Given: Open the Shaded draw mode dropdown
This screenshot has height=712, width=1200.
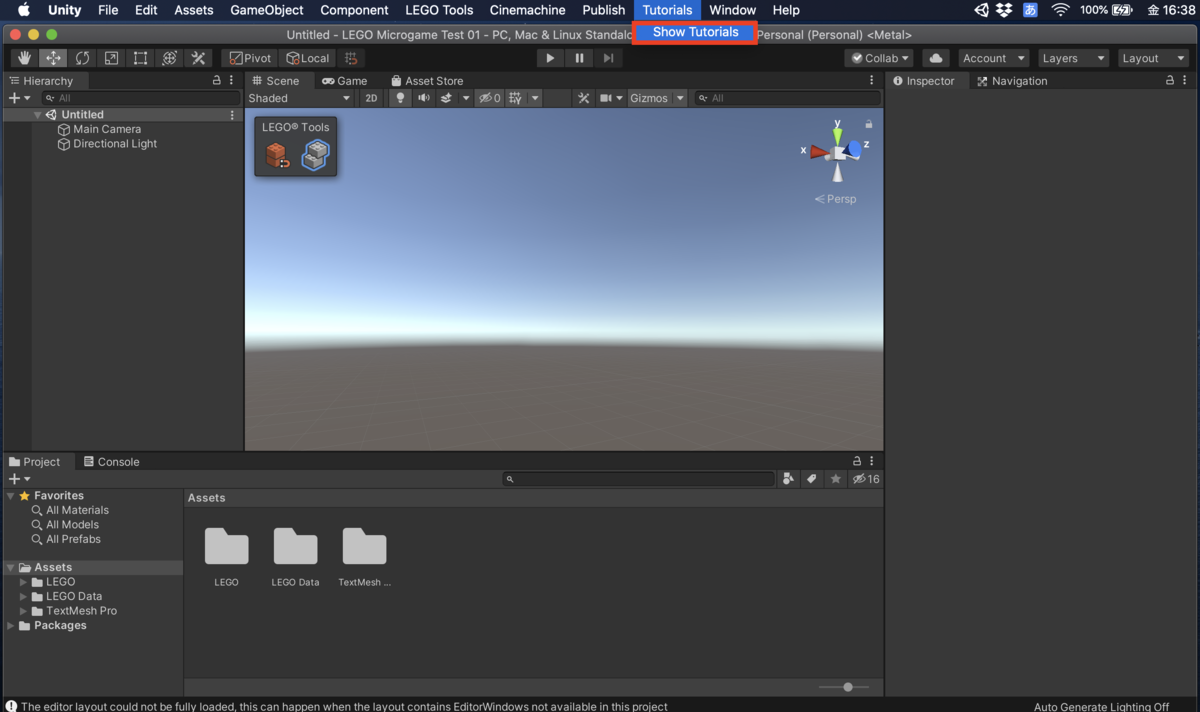Looking at the screenshot, I should coord(300,98).
